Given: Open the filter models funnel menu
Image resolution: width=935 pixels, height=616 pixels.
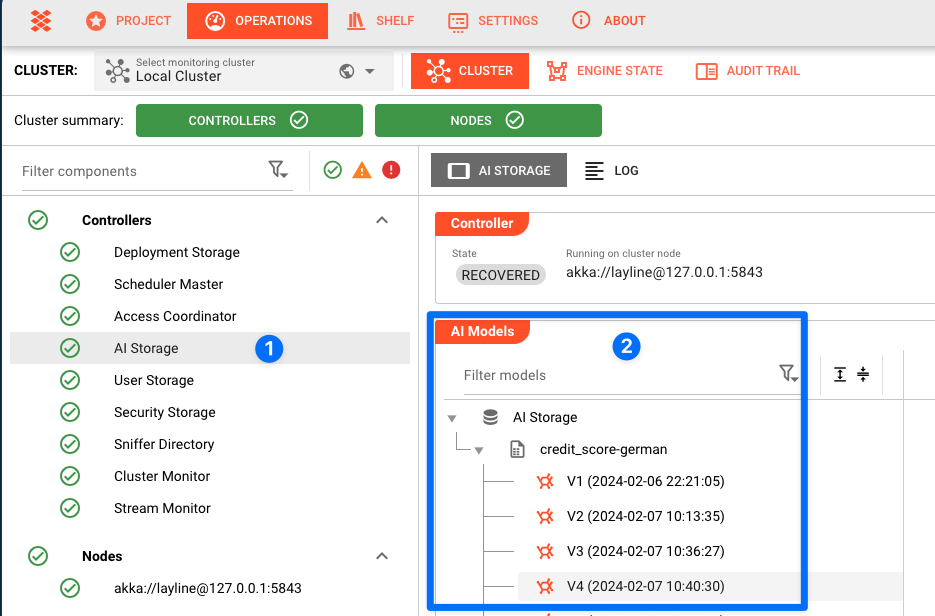Looking at the screenshot, I should [788, 374].
